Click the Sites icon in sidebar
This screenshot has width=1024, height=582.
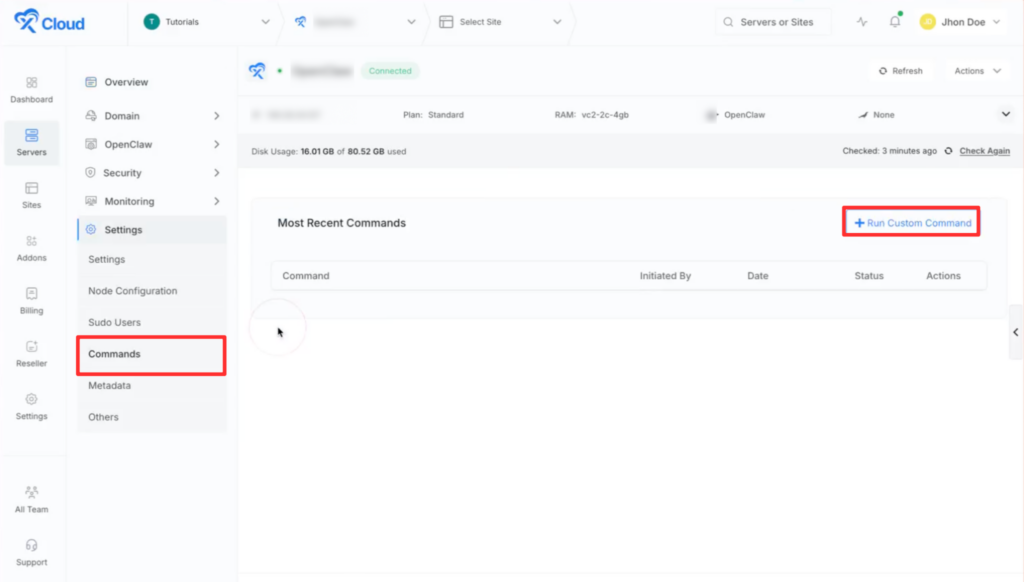click(x=31, y=188)
